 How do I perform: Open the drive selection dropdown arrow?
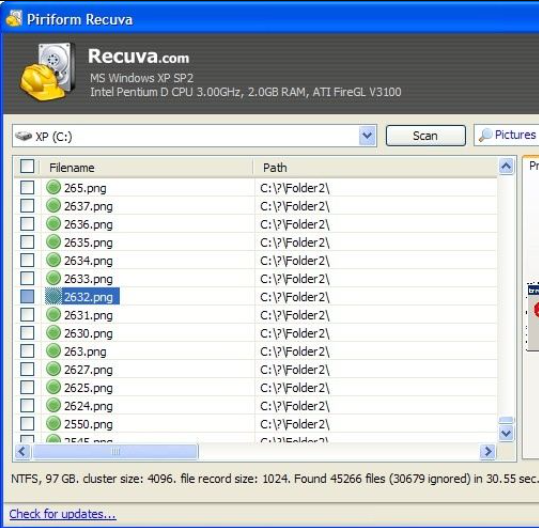click(x=367, y=136)
